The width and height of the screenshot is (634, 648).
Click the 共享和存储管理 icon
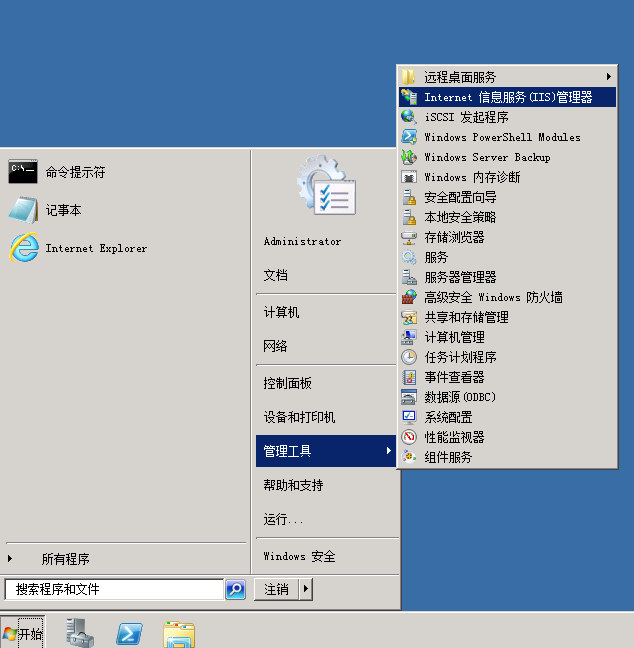(409, 317)
